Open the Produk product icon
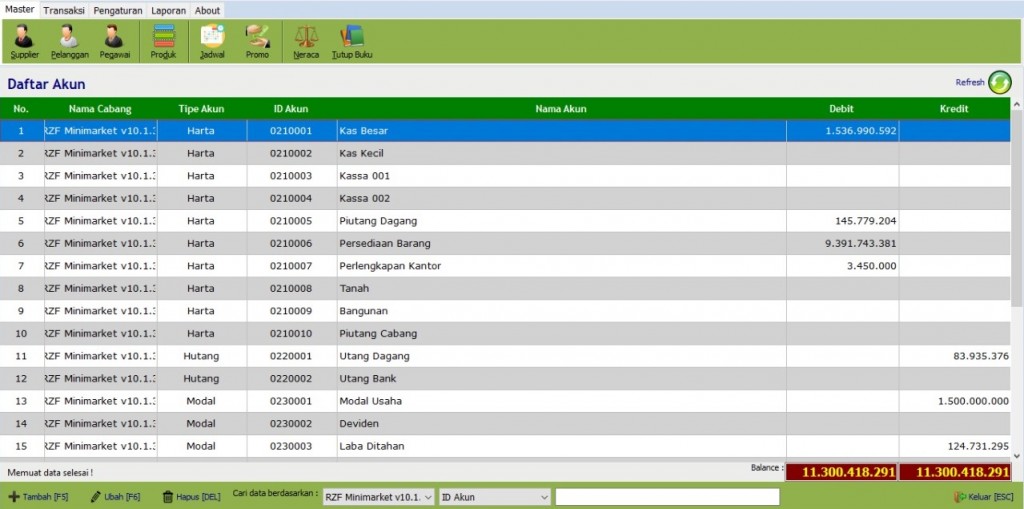 [x=163, y=42]
